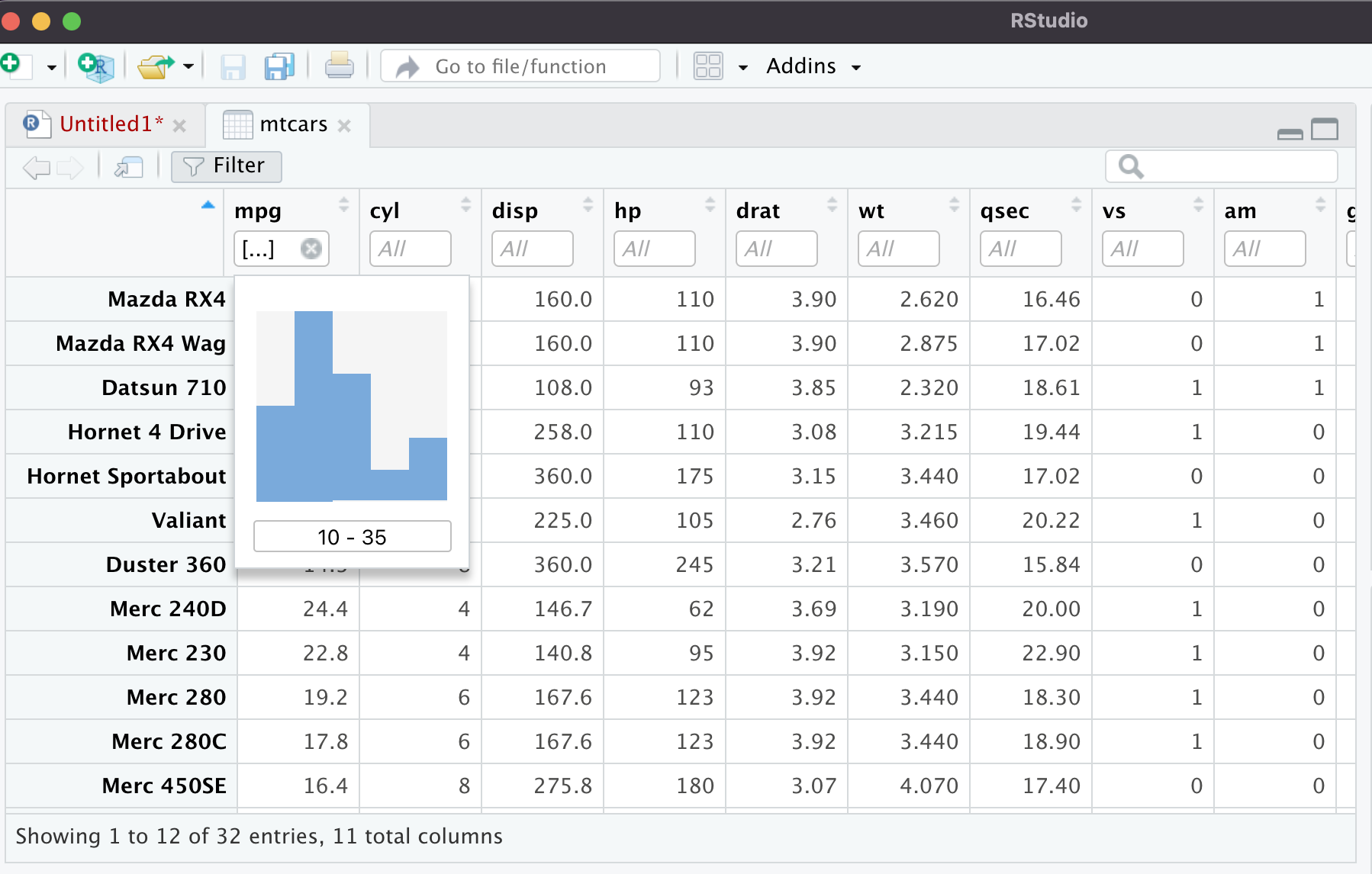The height and width of the screenshot is (874, 1372).
Task: Click the data viewer search field
Action: (x=1221, y=166)
